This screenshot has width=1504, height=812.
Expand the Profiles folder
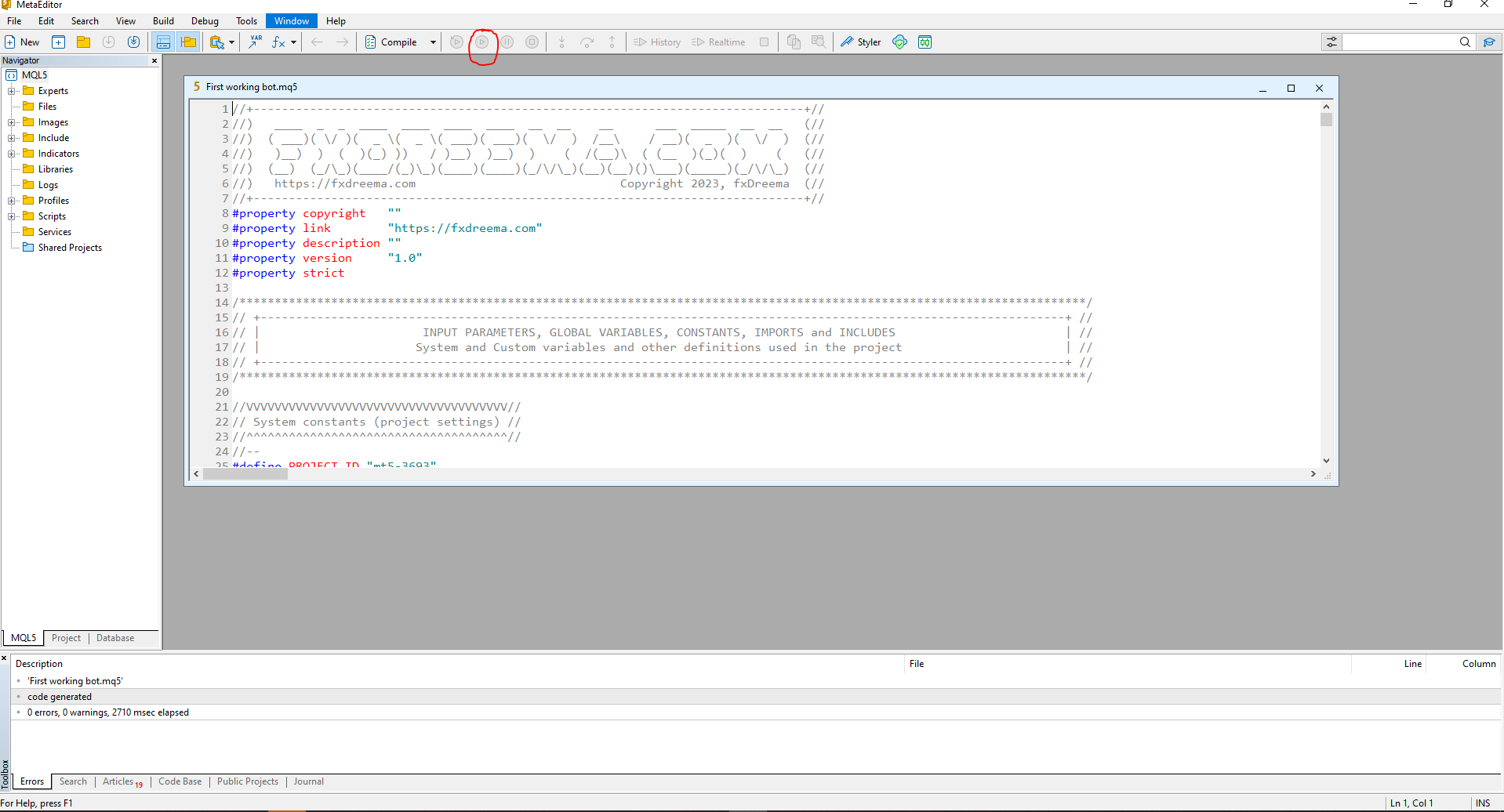pyautogui.click(x=12, y=201)
